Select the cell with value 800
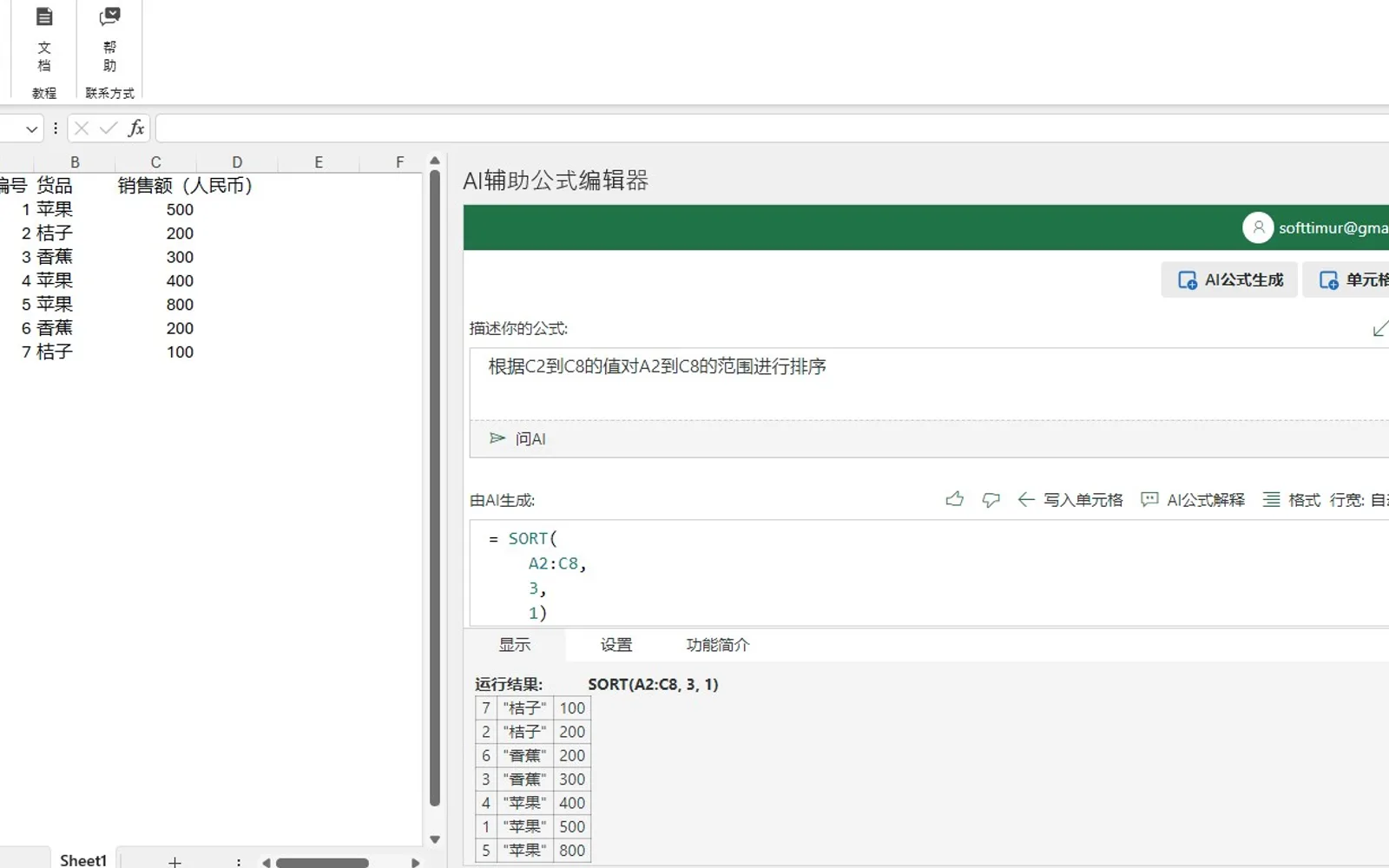The image size is (1389, 868). (155, 305)
